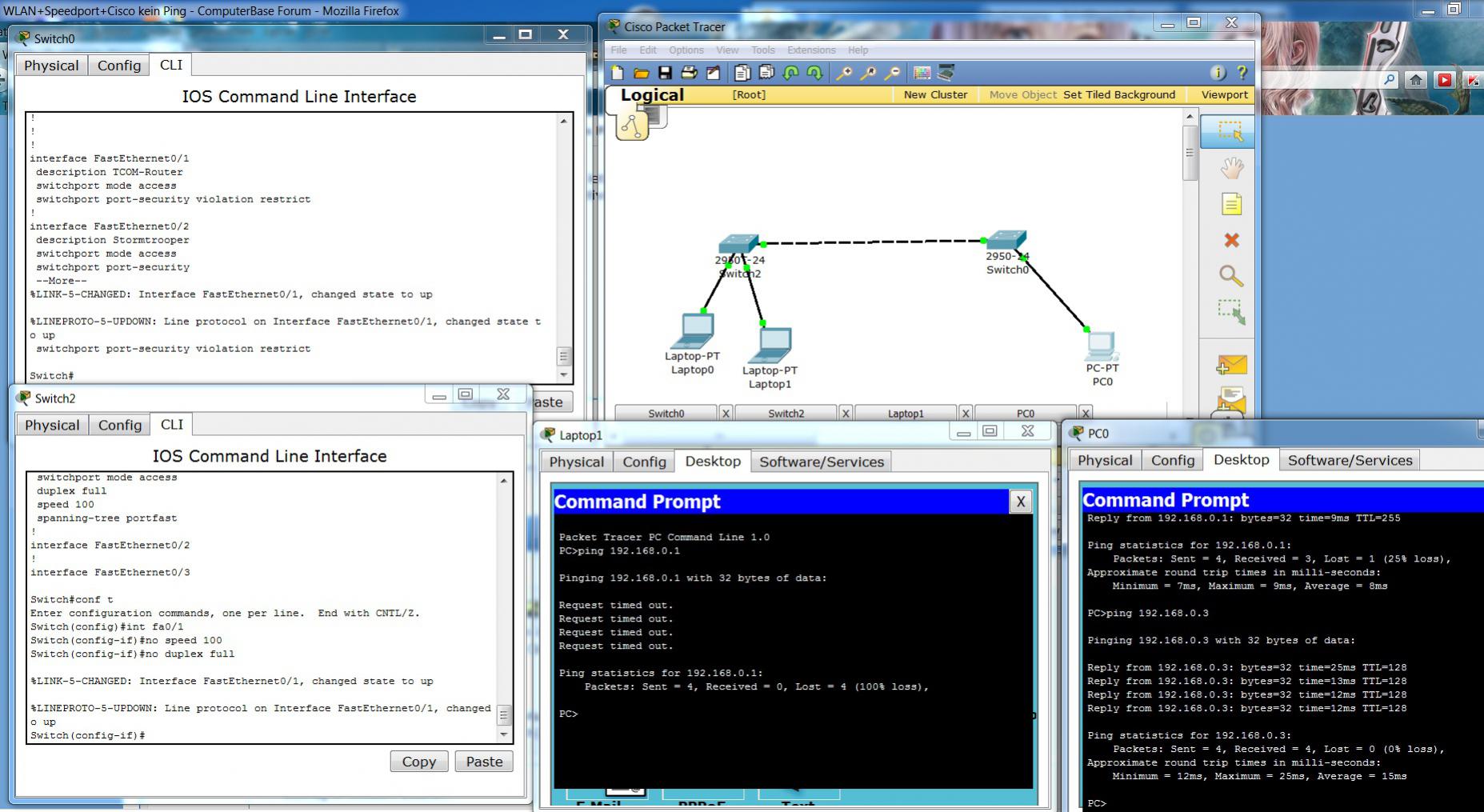Switch to Physical tab in Switch0 window

pyautogui.click(x=51, y=66)
